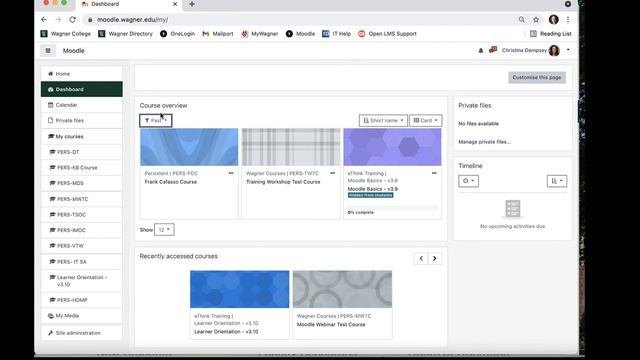Click the Customise this page button
This screenshot has width=640, height=360.
pos(537,78)
